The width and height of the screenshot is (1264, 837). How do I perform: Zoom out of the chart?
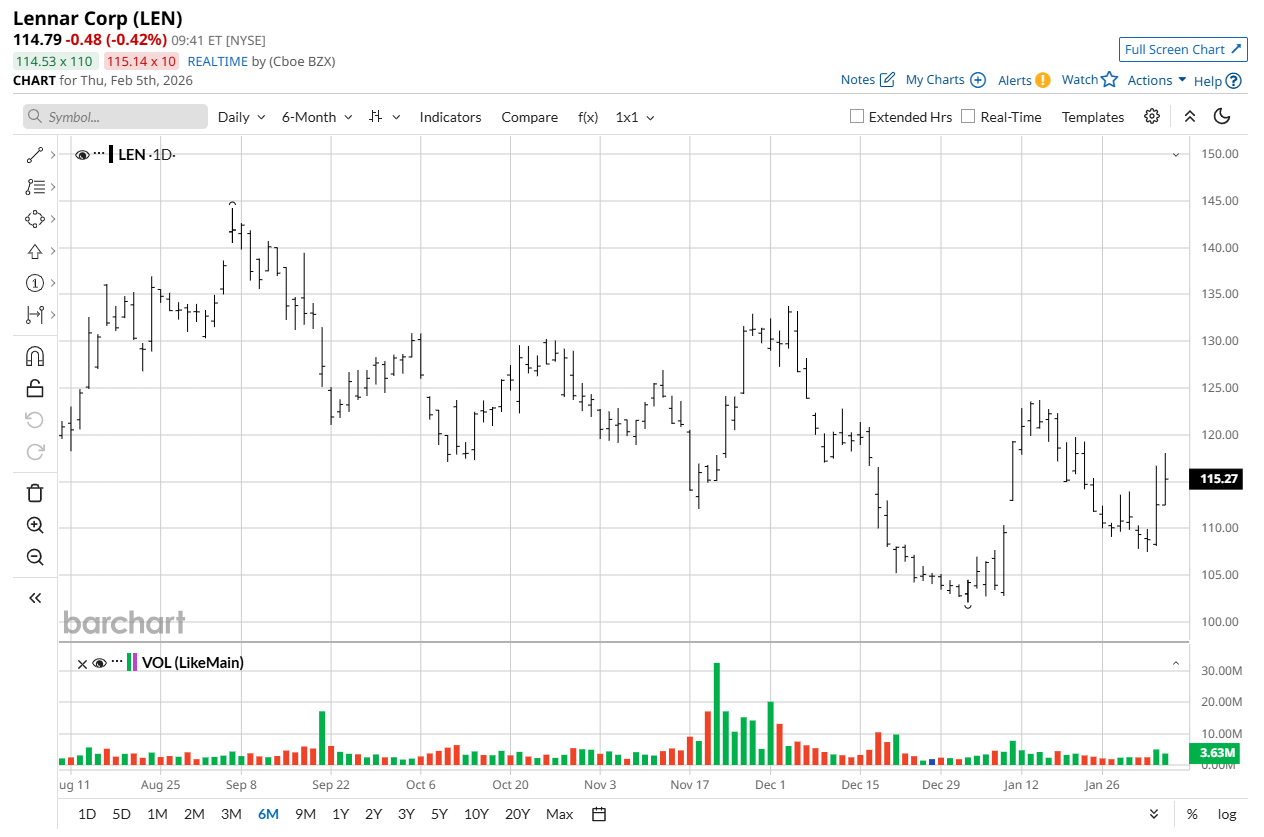(35, 557)
